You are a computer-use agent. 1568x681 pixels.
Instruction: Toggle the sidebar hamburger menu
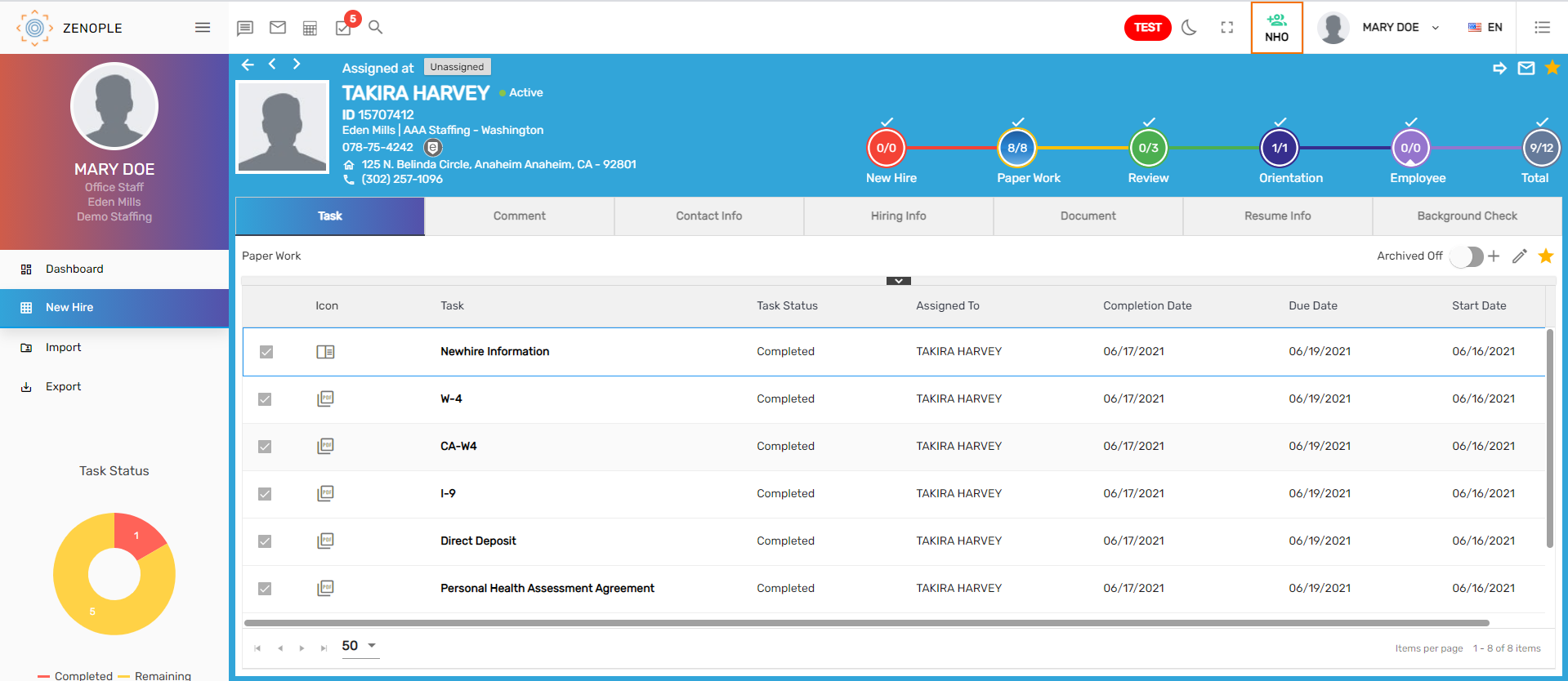203,28
